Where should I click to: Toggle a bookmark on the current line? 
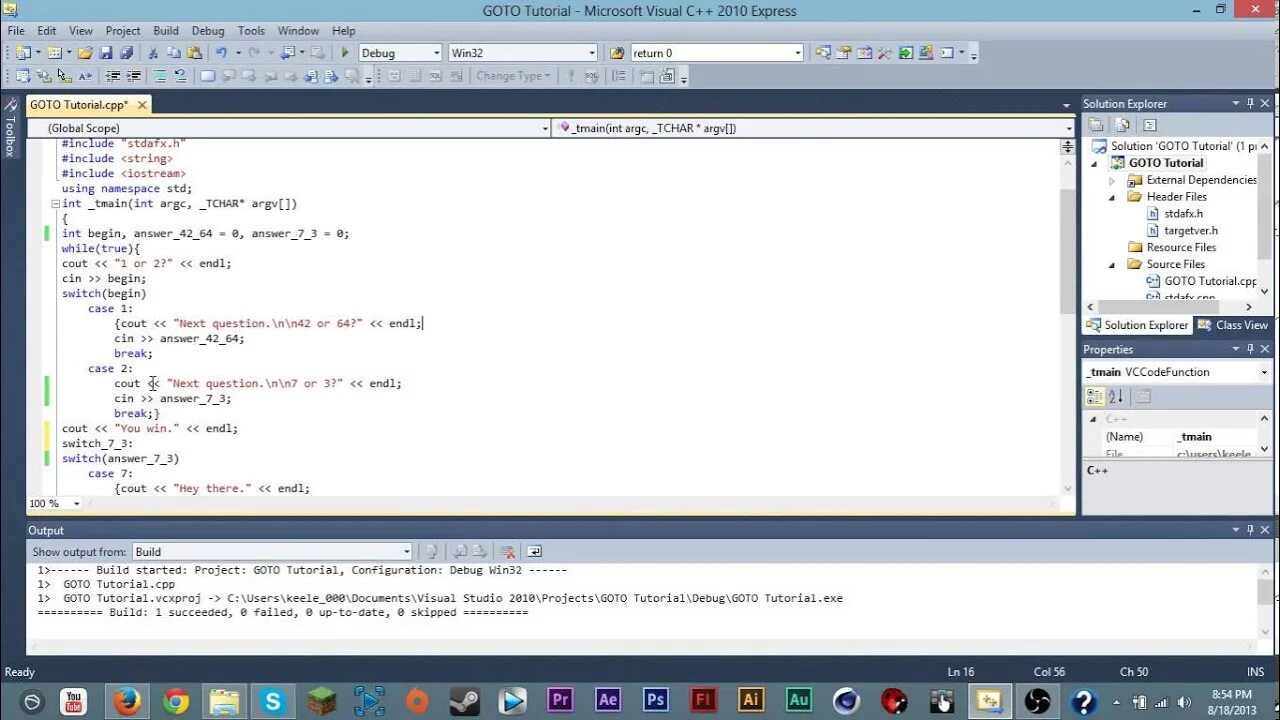[x=208, y=76]
